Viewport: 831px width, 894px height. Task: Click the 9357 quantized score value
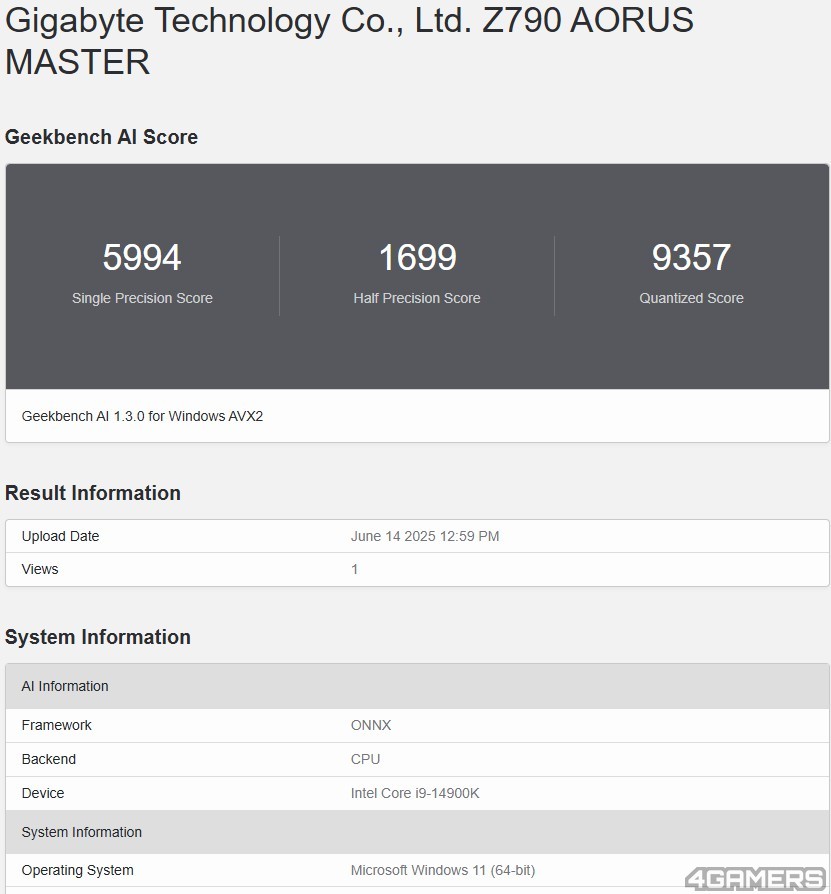point(691,258)
